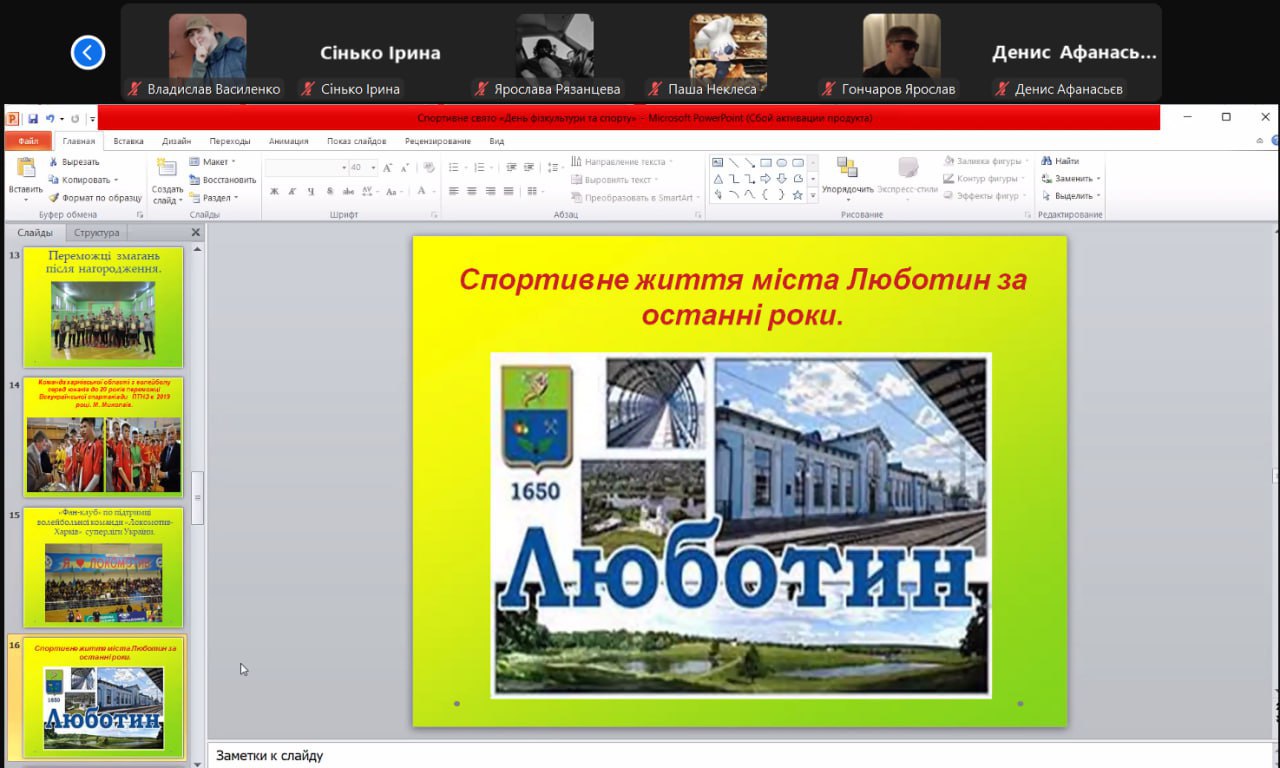This screenshot has height=768, width=1280.
Task: Open Section (Раздел) dropdown
Action: (x=213, y=198)
